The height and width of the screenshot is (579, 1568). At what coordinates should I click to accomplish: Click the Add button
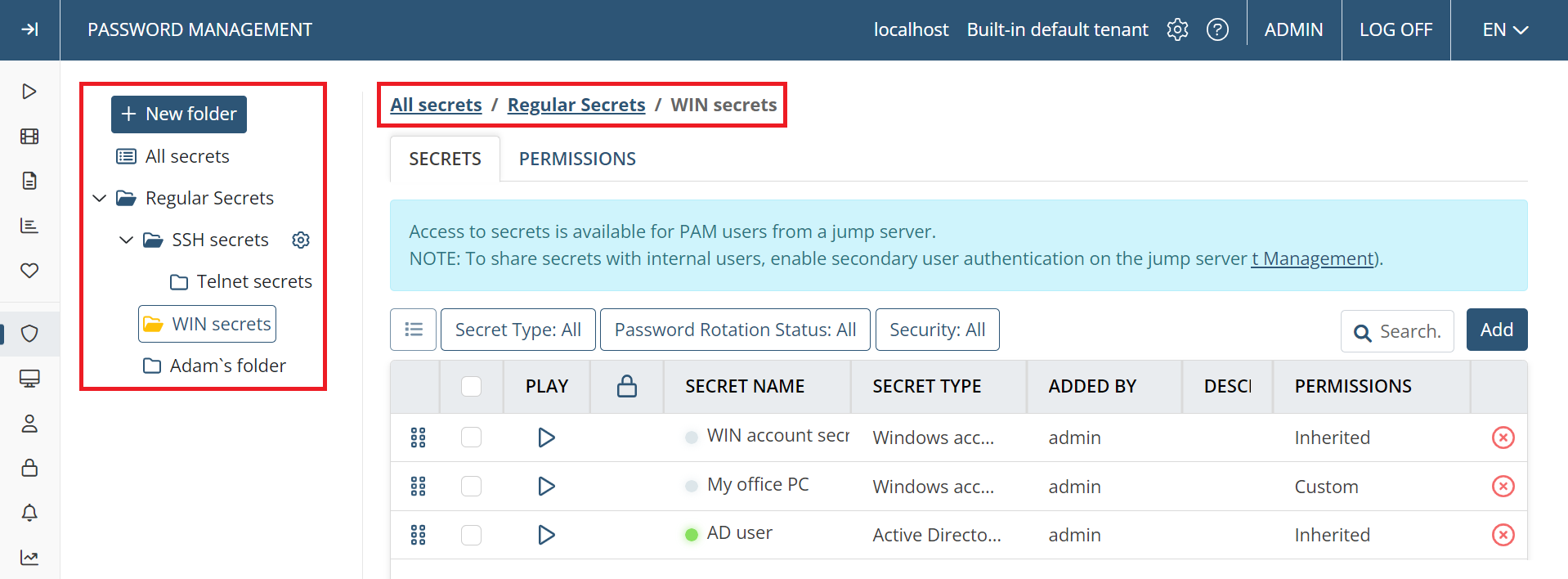click(x=1496, y=330)
